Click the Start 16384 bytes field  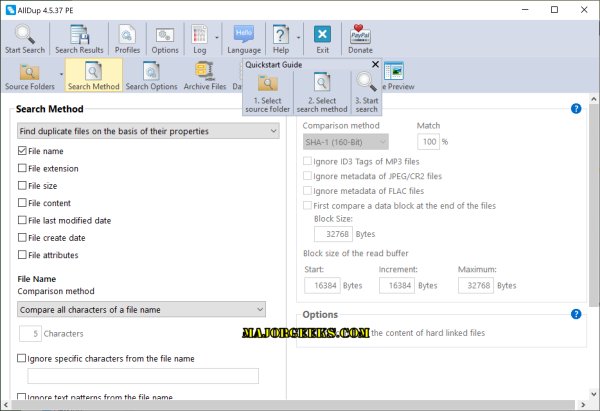click(x=322, y=285)
